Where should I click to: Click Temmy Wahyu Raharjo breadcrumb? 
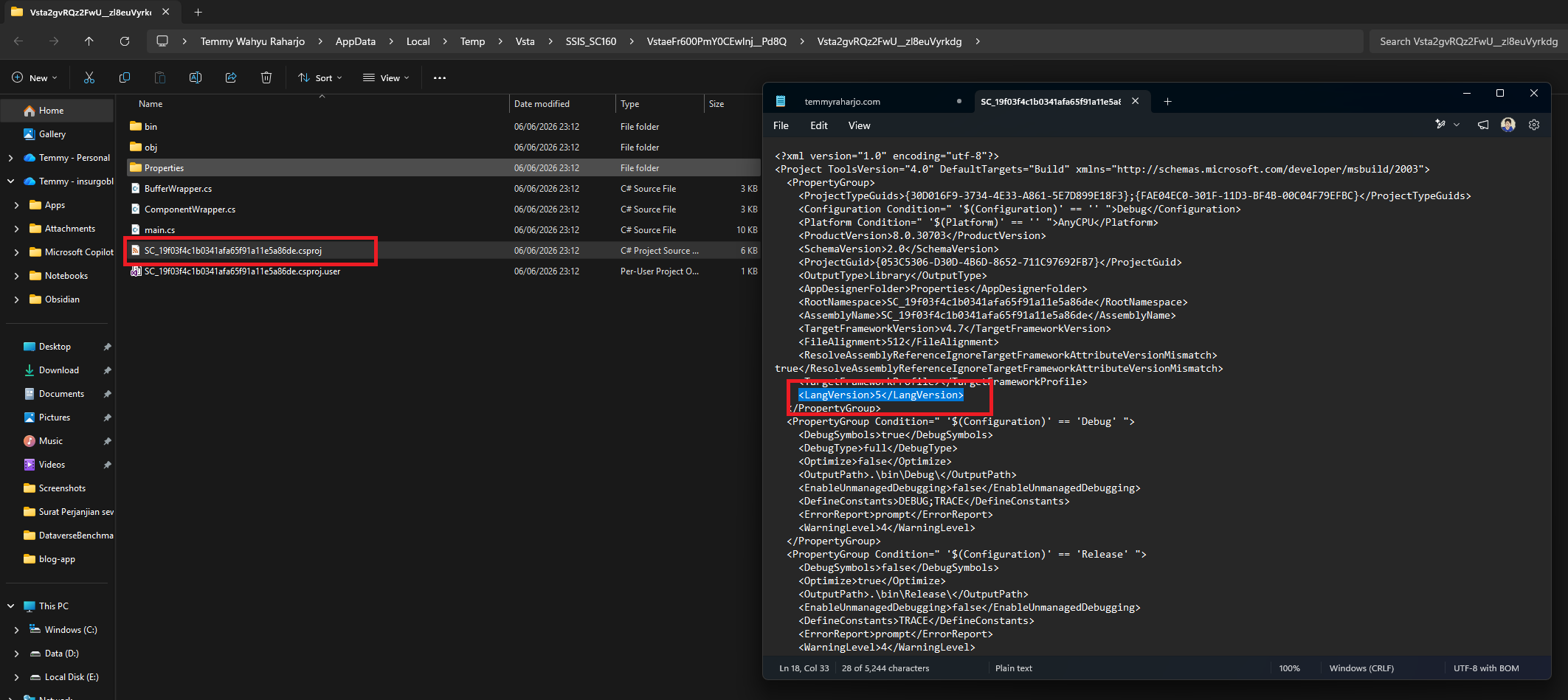(x=252, y=41)
